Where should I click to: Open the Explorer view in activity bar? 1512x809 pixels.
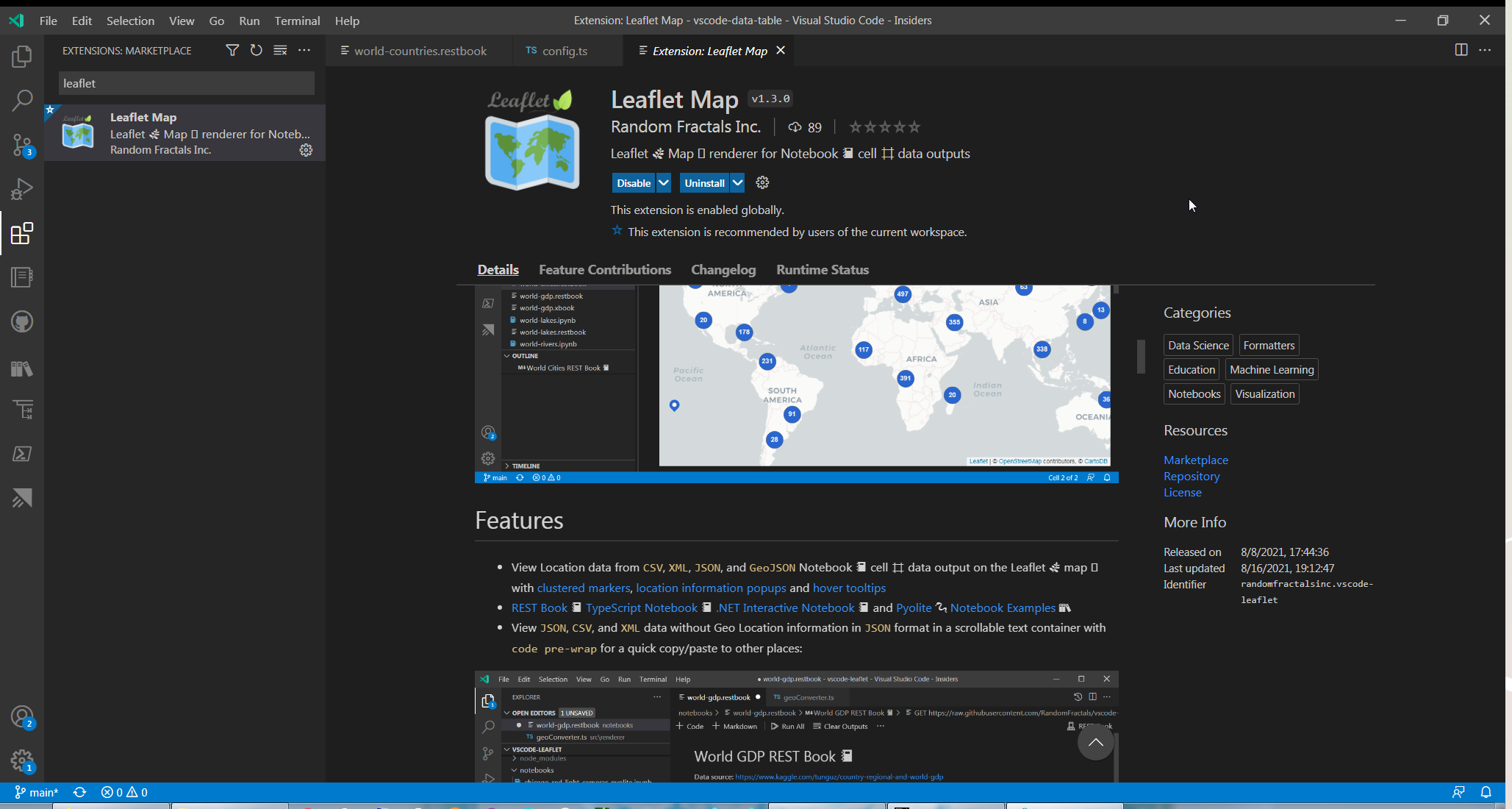tap(22, 57)
